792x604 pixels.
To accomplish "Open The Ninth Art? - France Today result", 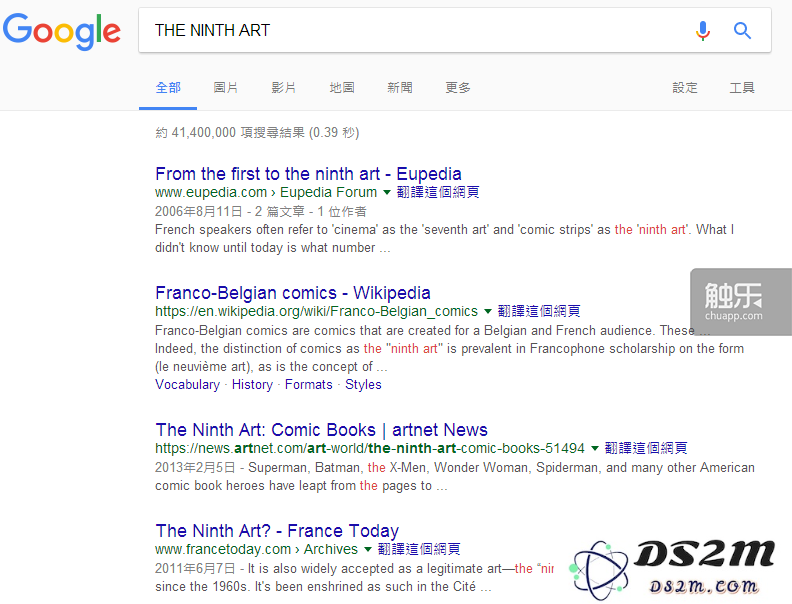I will click(x=277, y=531).
